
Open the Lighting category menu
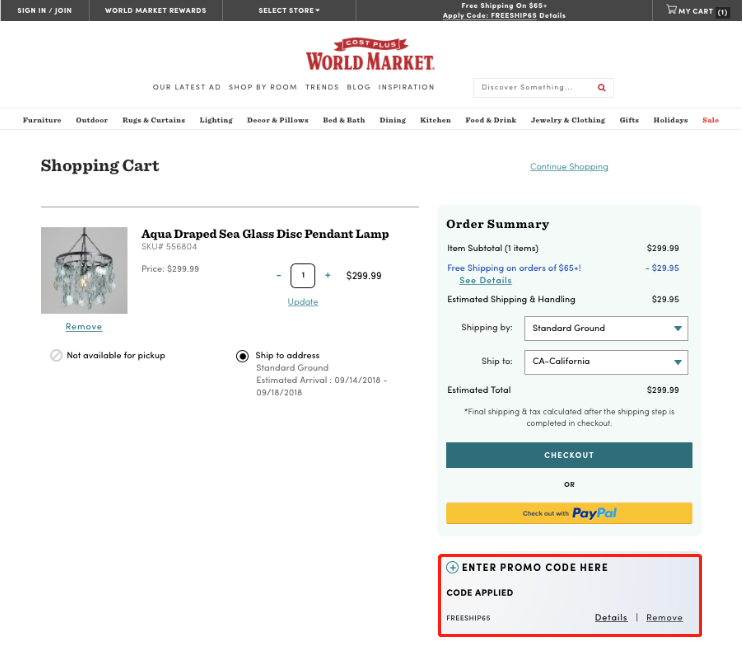coord(216,120)
